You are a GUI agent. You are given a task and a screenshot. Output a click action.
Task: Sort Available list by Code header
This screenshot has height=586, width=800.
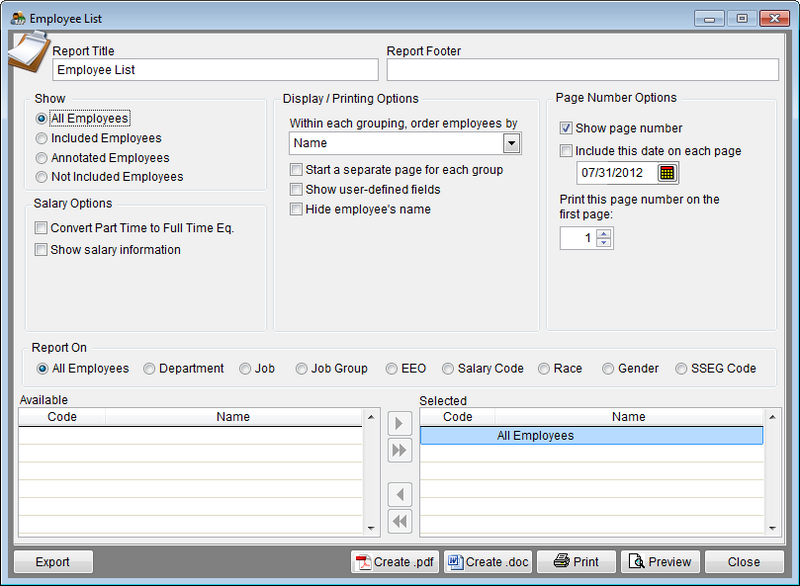(62, 417)
